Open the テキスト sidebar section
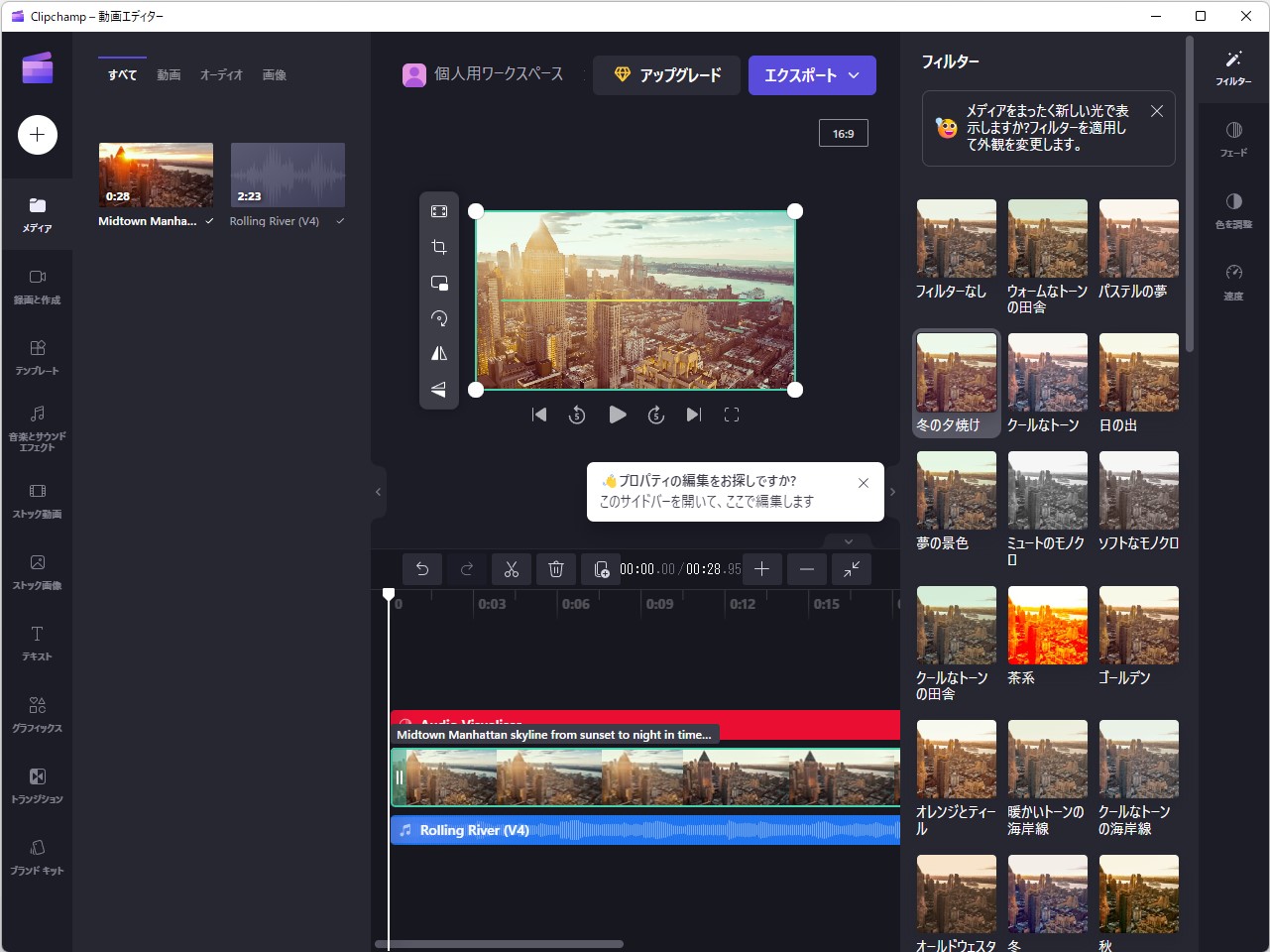This screenshot has height=952, width=1270. coord(38,641)
